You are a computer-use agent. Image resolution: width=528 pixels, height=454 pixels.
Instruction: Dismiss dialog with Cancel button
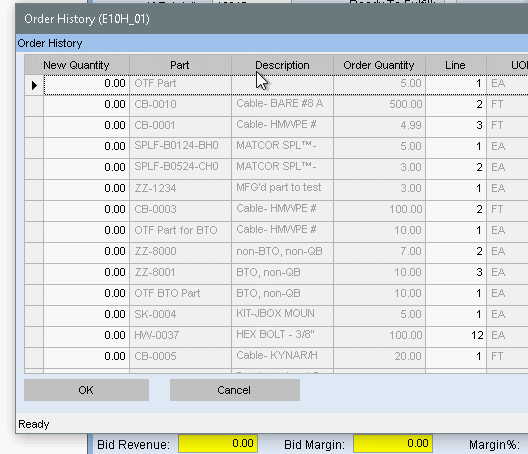[235, 390]
